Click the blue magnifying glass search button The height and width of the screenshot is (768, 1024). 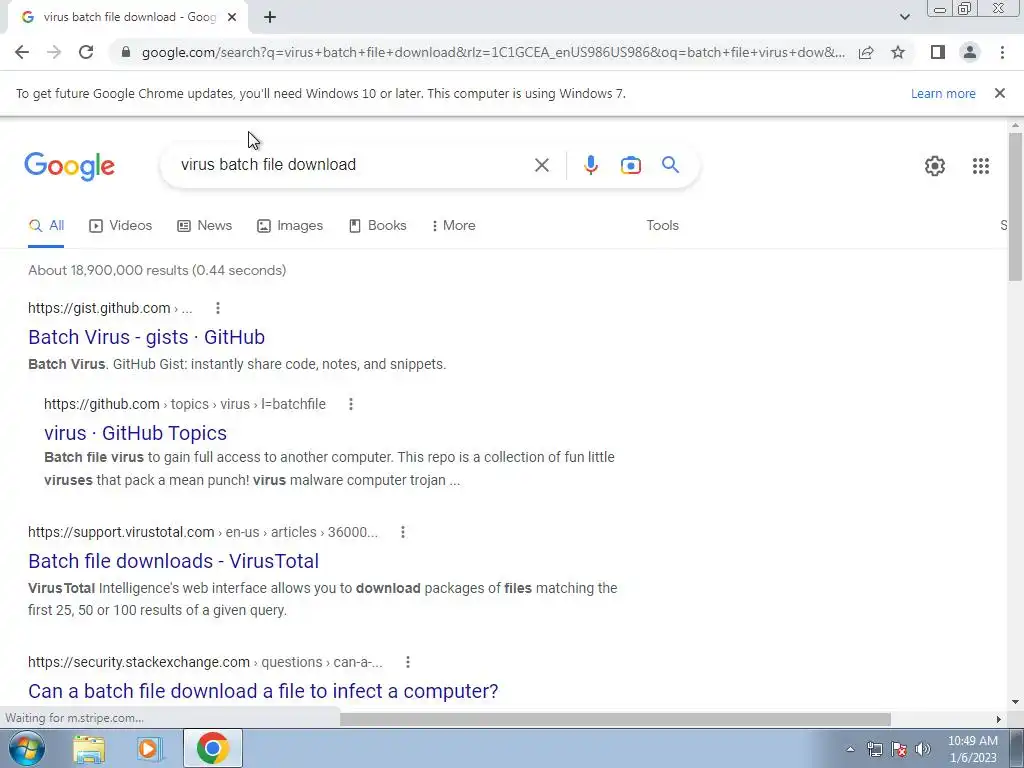coord(670,165)
